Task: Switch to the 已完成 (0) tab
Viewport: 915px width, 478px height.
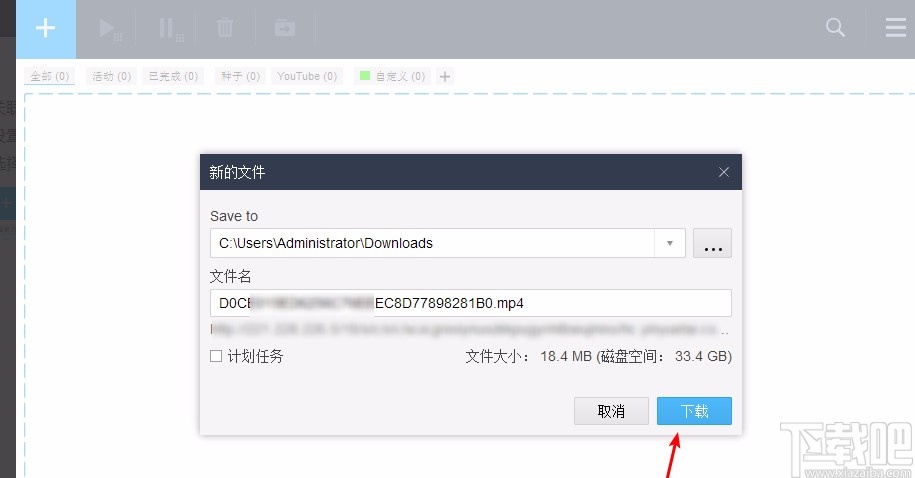Action: tap(173, 76)
